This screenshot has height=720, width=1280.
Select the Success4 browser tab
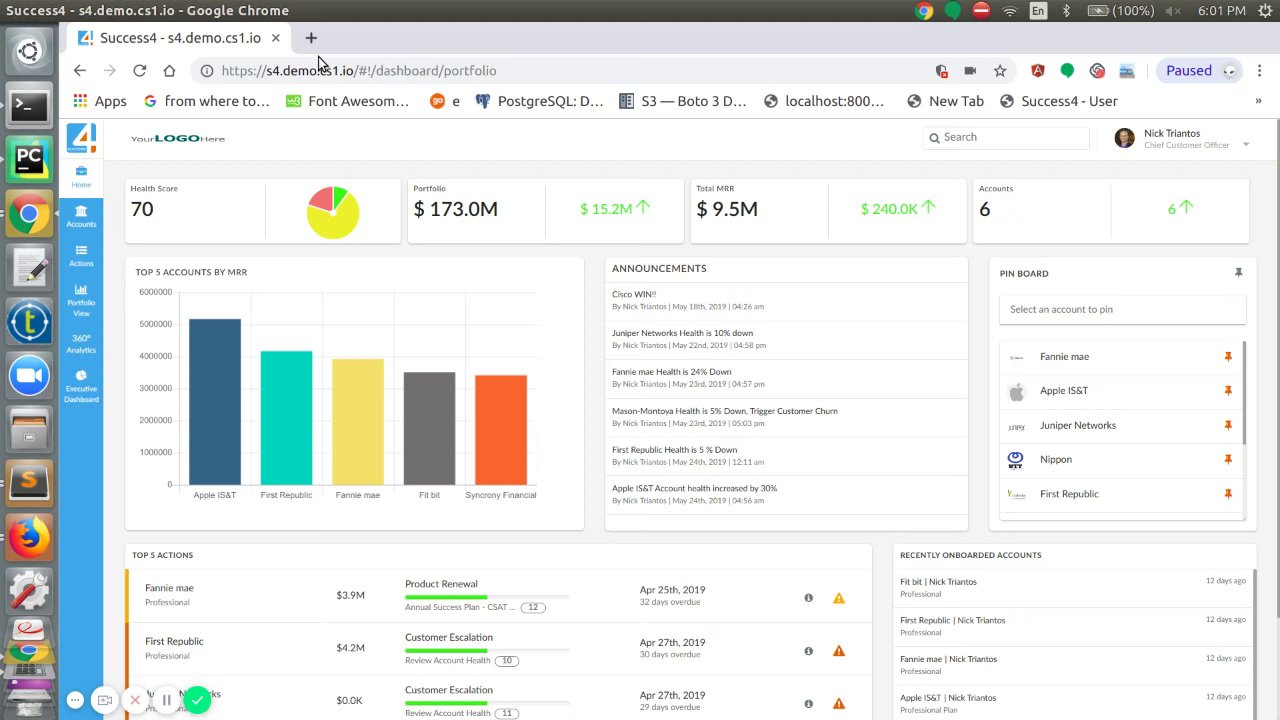click(180, 38)
